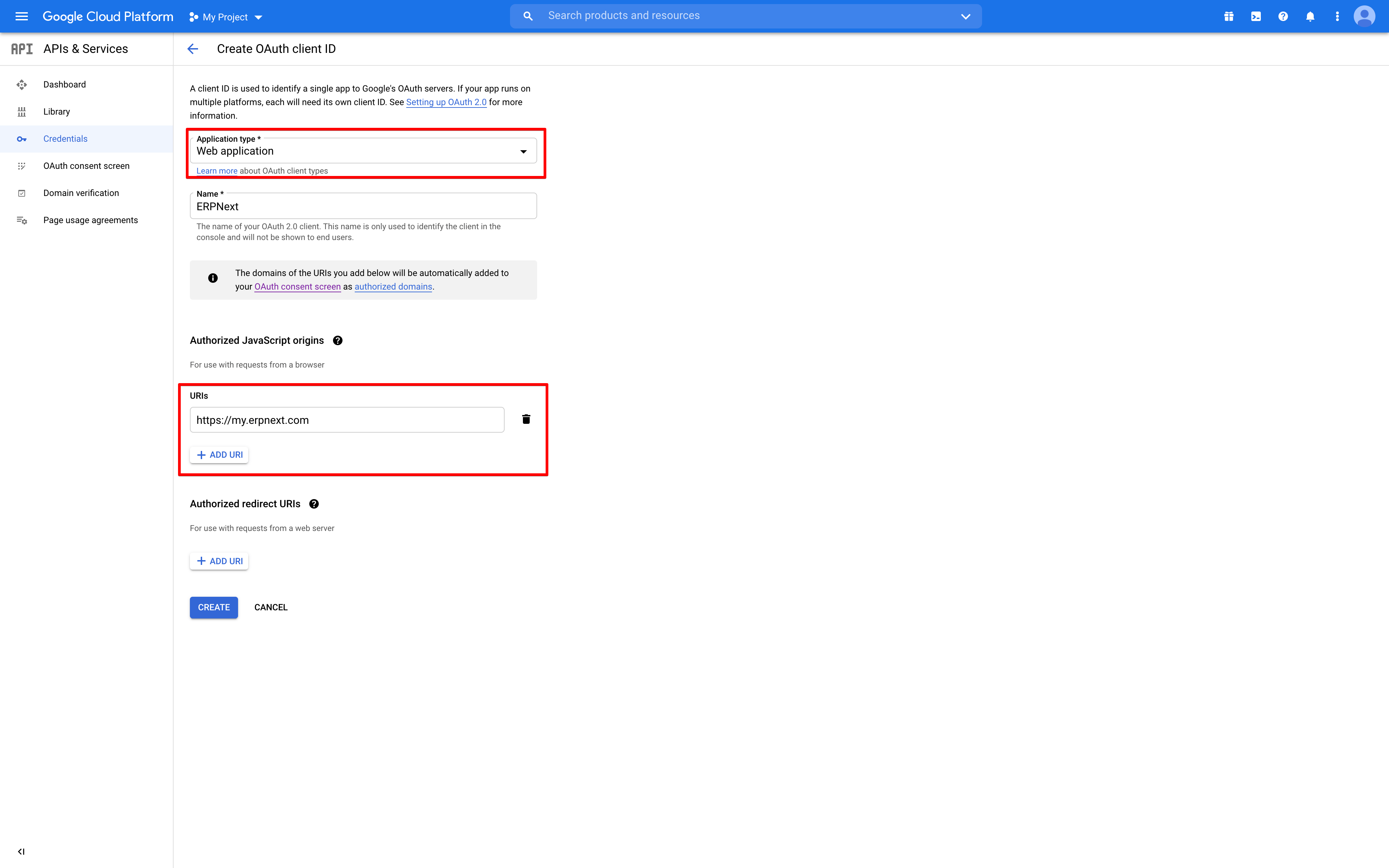
Task: Activate Cloud Shell from the top bar
Action: pyautogui.click(x=1255, y=16)
